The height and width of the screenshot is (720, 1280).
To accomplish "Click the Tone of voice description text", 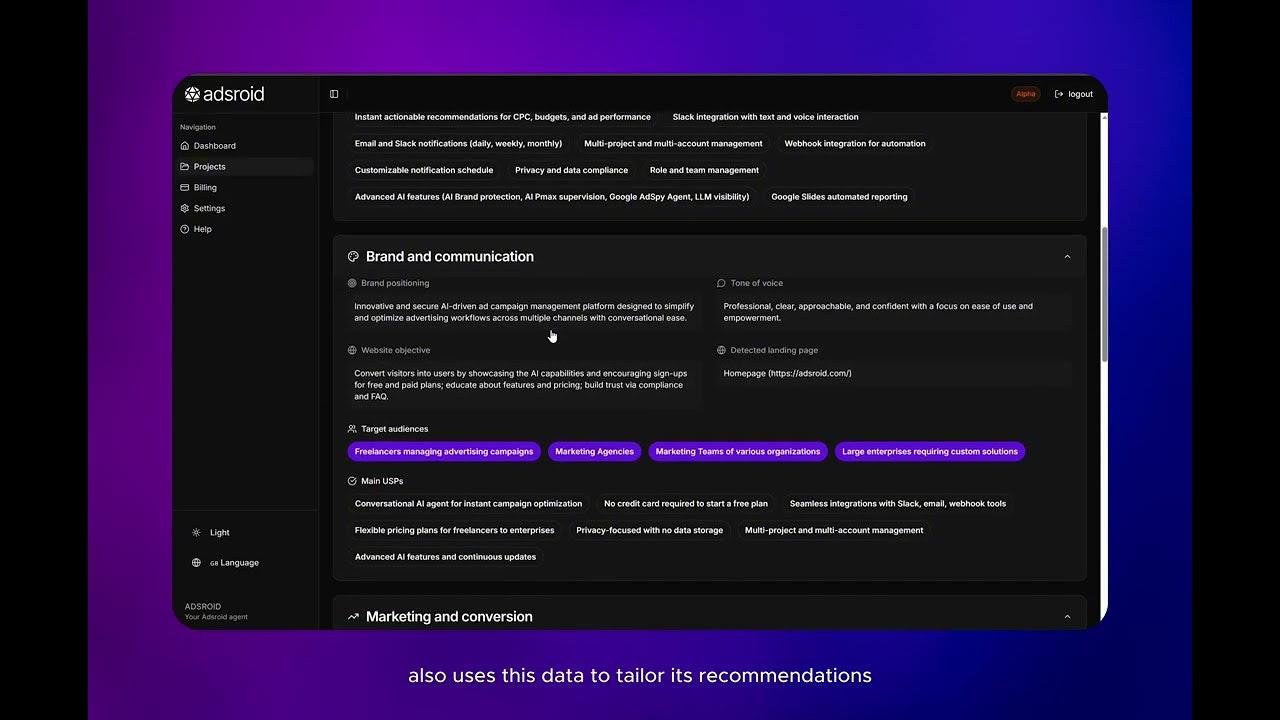I will [x=878, y=312].
